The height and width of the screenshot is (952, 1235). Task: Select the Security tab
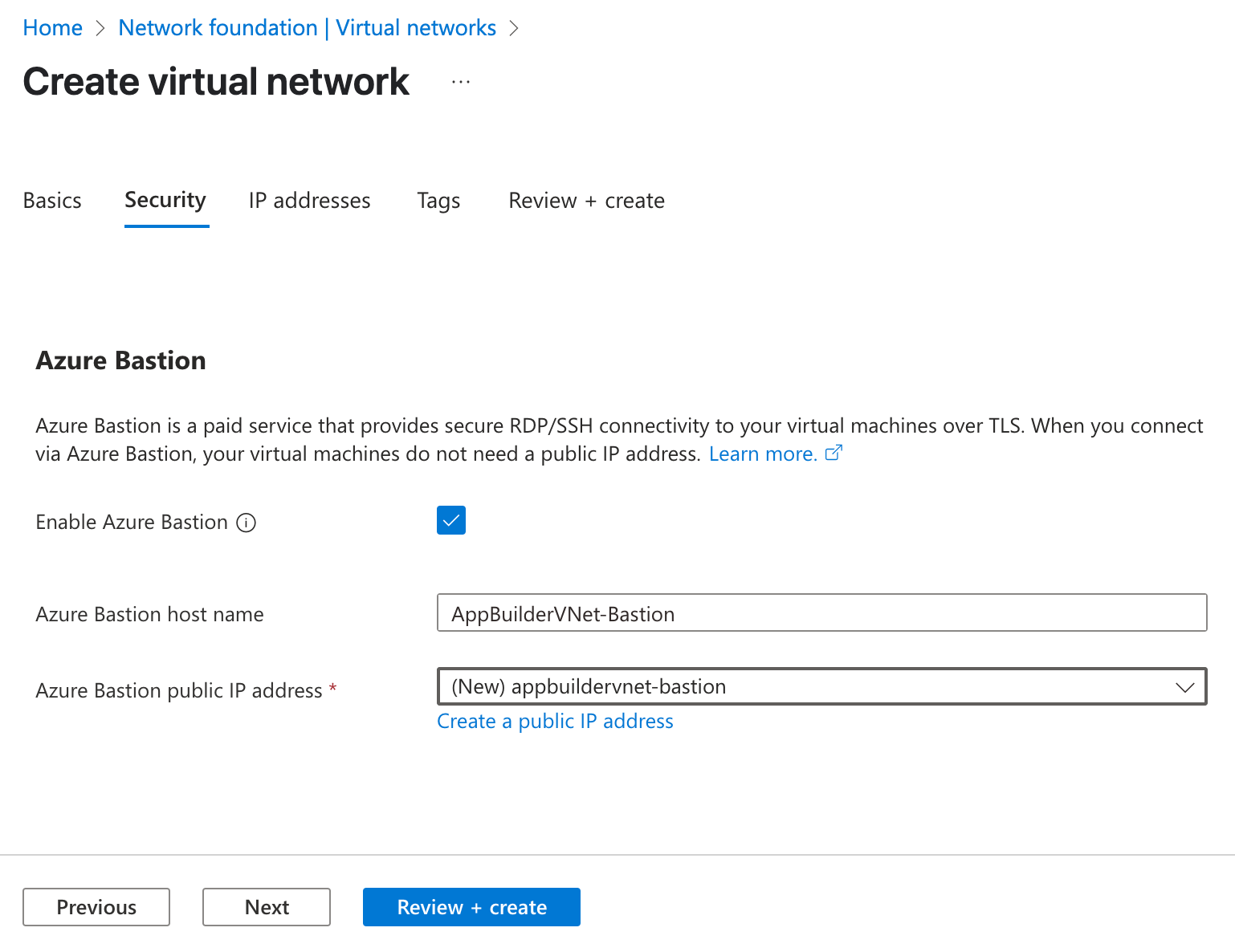click(165, 201)
